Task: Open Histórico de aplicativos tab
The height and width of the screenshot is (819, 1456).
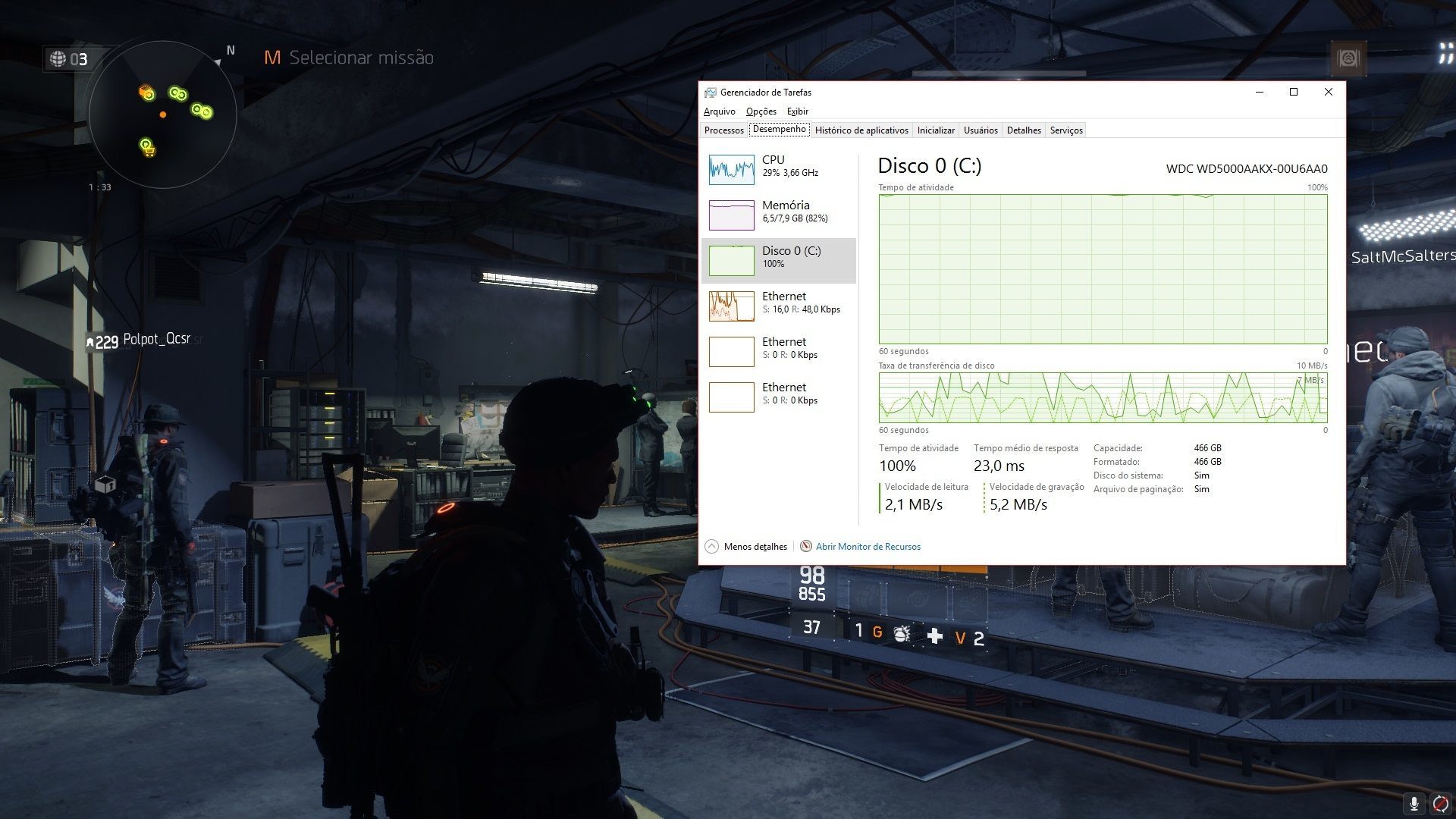Action: [861, 130]
